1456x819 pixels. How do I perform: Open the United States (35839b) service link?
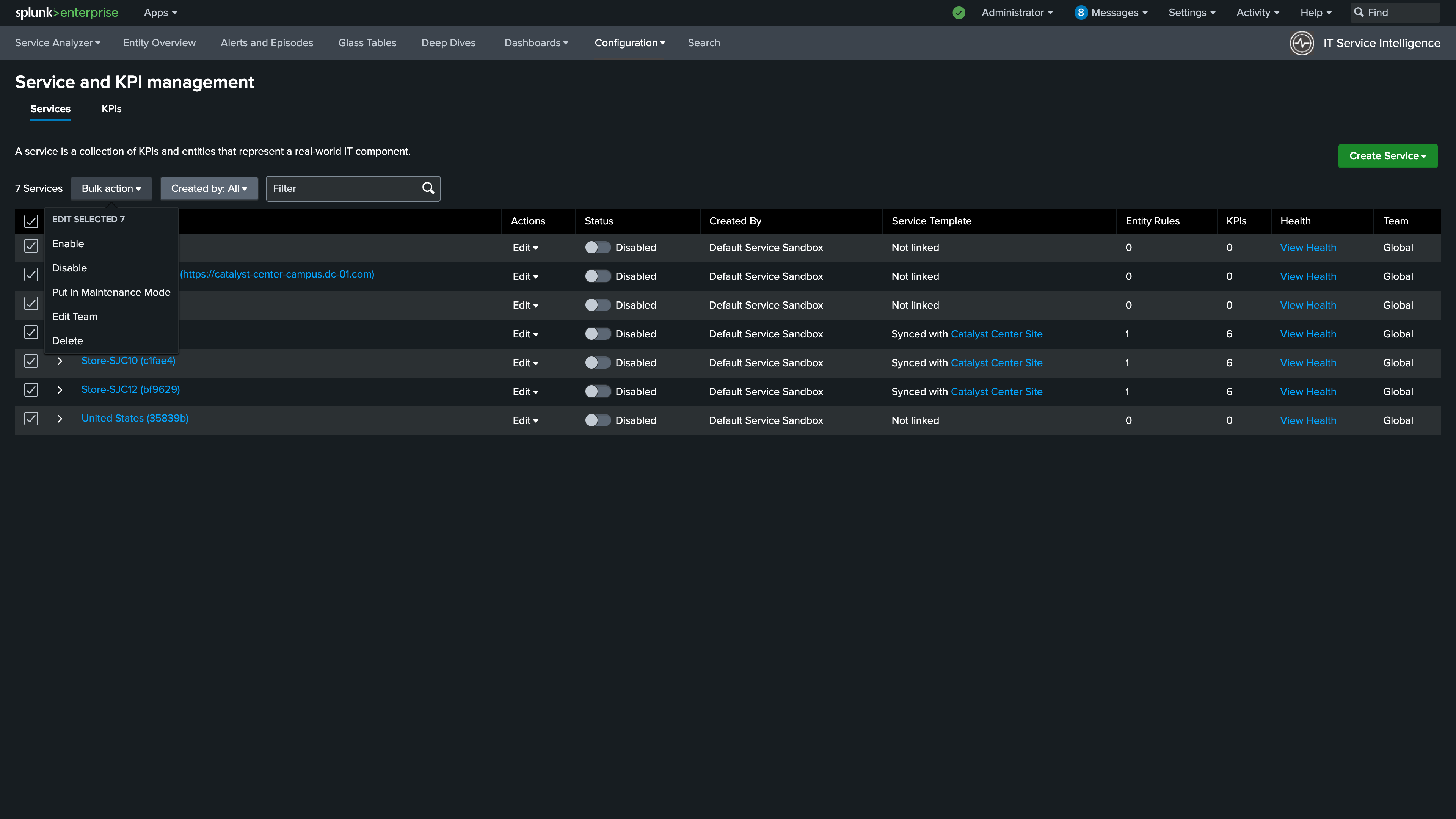click(135, 418)
